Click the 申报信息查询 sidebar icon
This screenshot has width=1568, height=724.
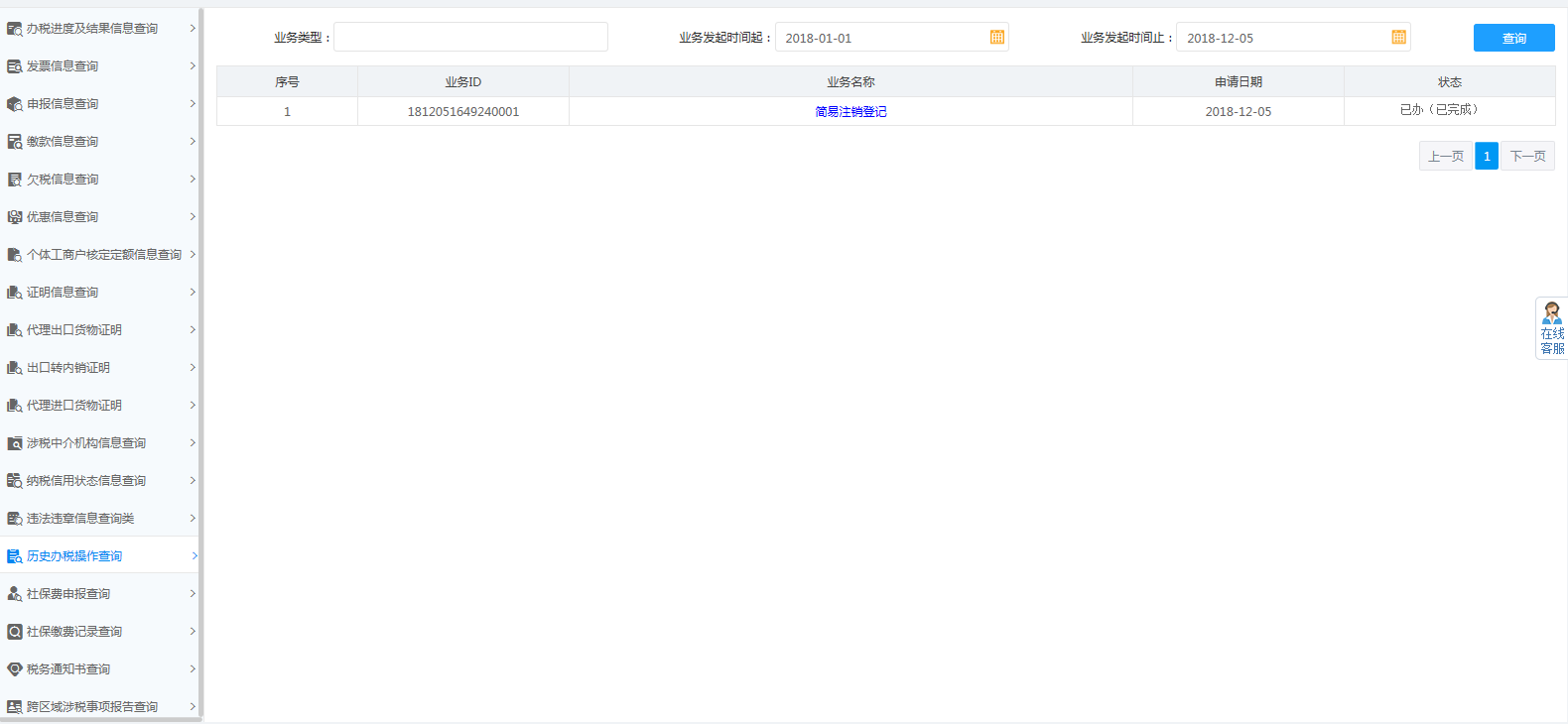coord(14,104)
